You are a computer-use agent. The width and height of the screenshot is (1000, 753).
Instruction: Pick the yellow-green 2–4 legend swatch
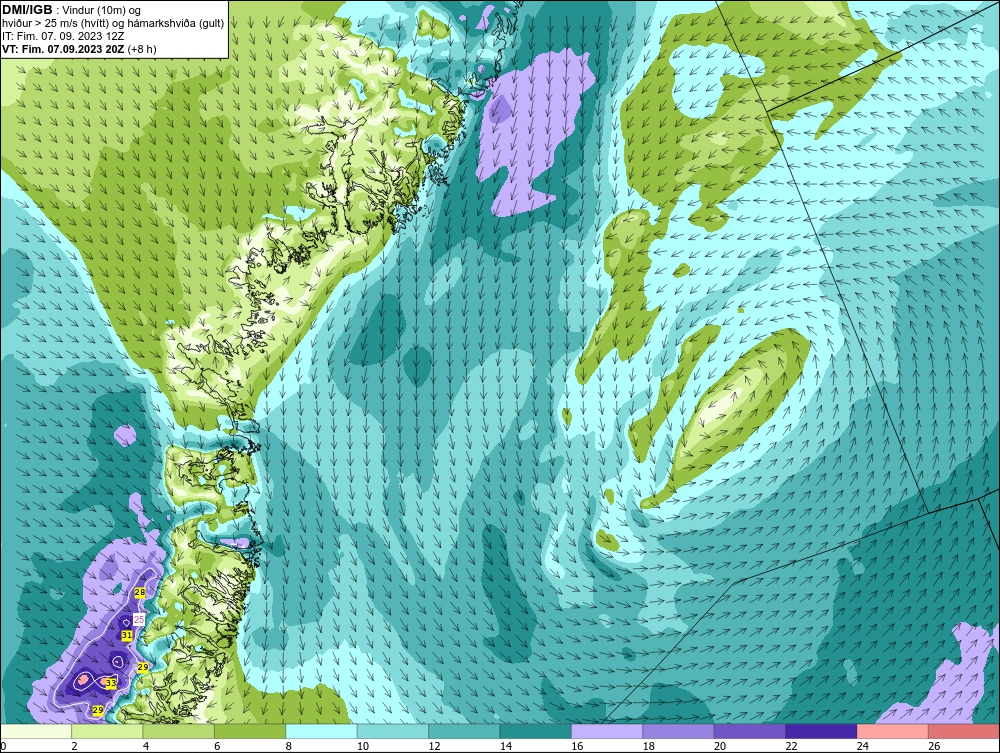[x=107, y=731]
